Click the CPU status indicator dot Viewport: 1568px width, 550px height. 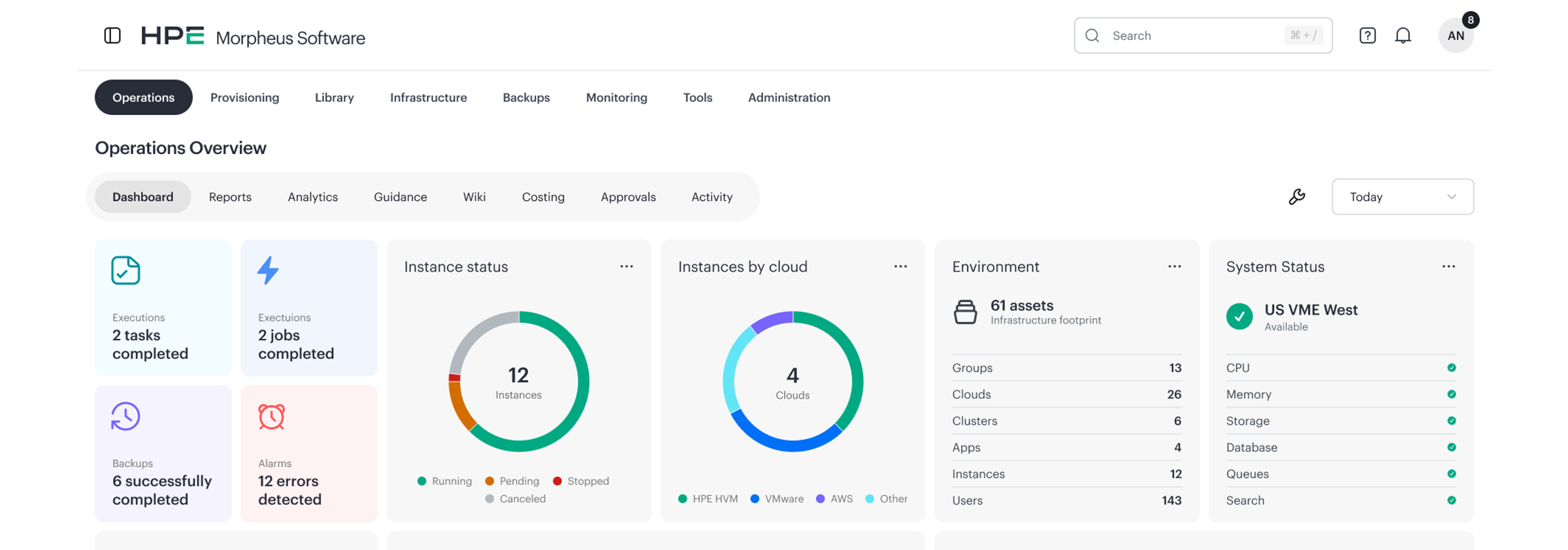(1451, 368)
